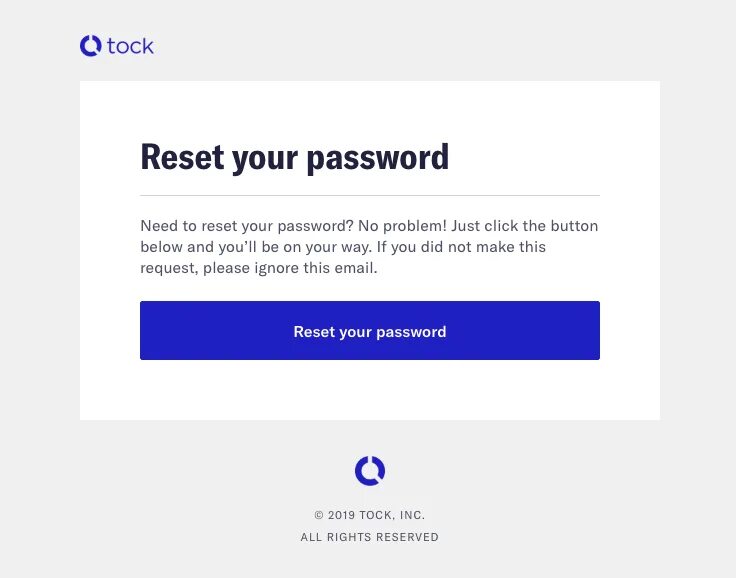
Task: Click the "ALL RIGHTS RESERVED" footer line
Action: pos(370,537)
